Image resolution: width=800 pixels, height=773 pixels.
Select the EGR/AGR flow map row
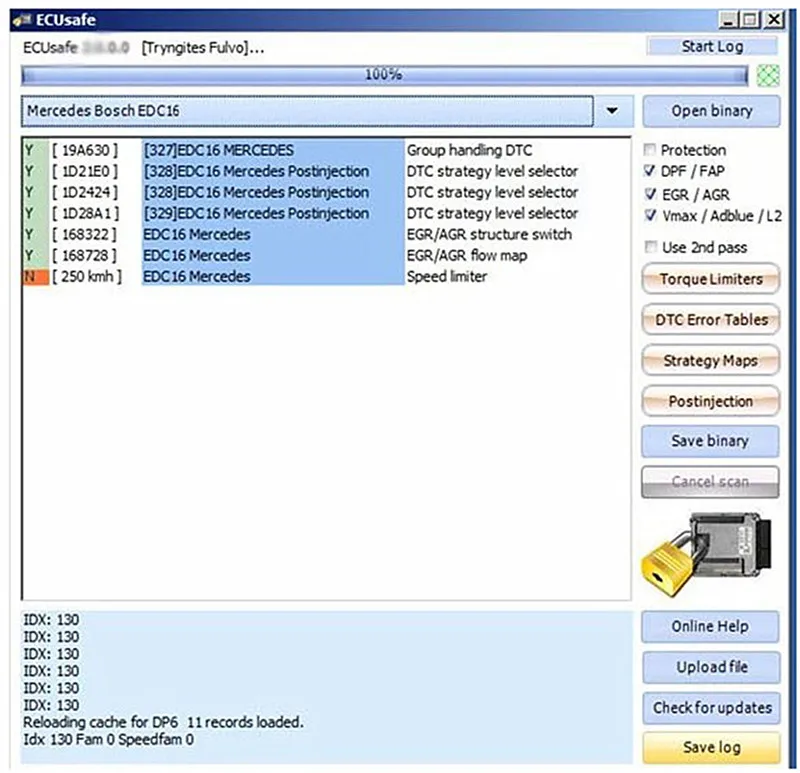click(327, 255)
